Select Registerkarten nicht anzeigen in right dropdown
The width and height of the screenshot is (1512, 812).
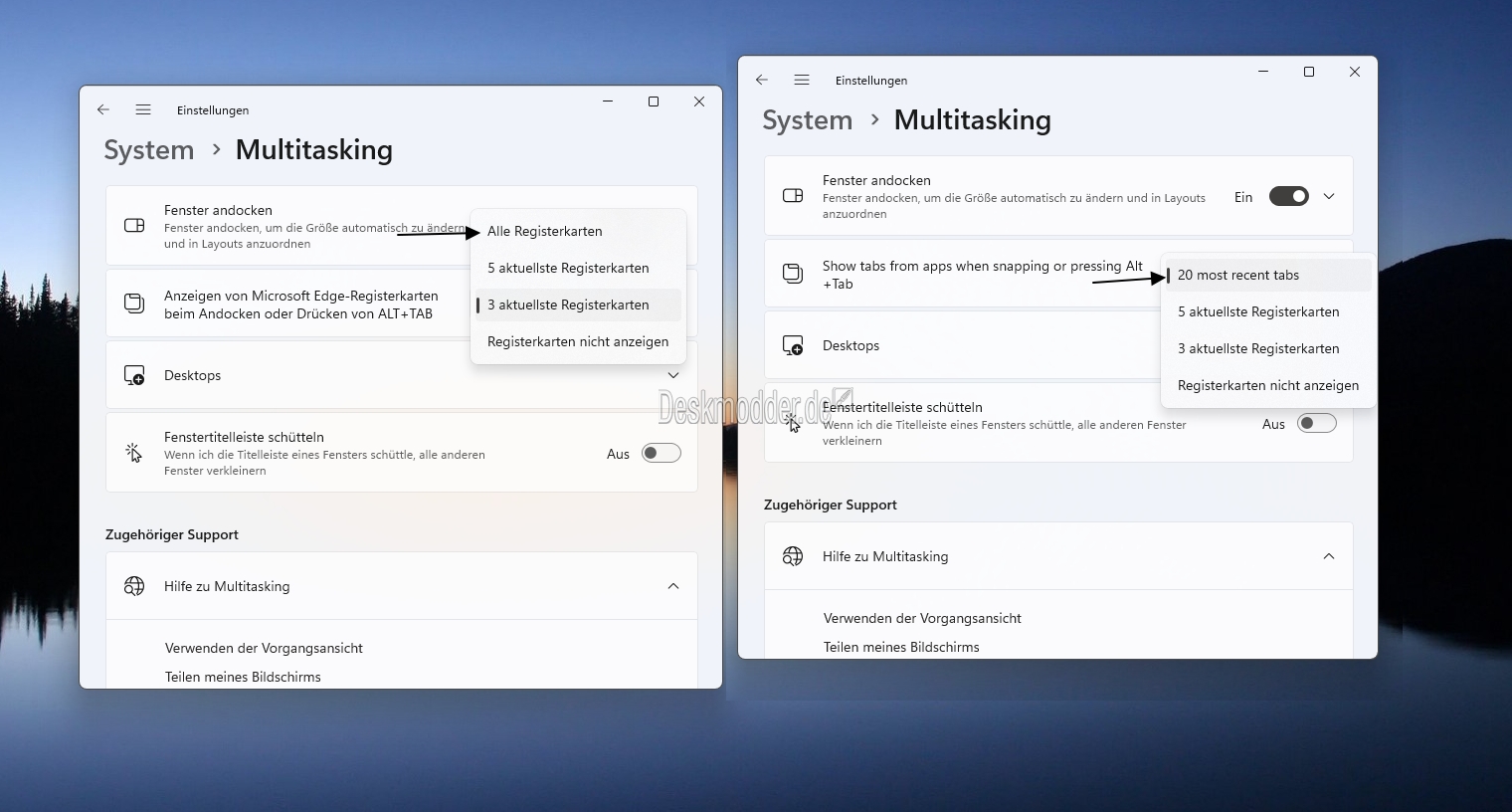(1267, 385)
